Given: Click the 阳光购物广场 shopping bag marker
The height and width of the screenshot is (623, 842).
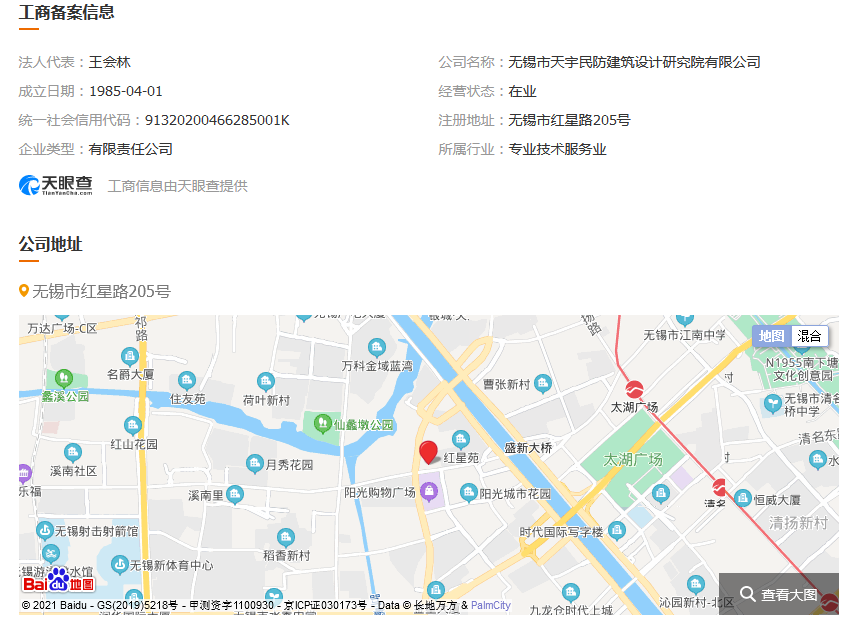Looking at the screenshot, I should coord(429,491).
